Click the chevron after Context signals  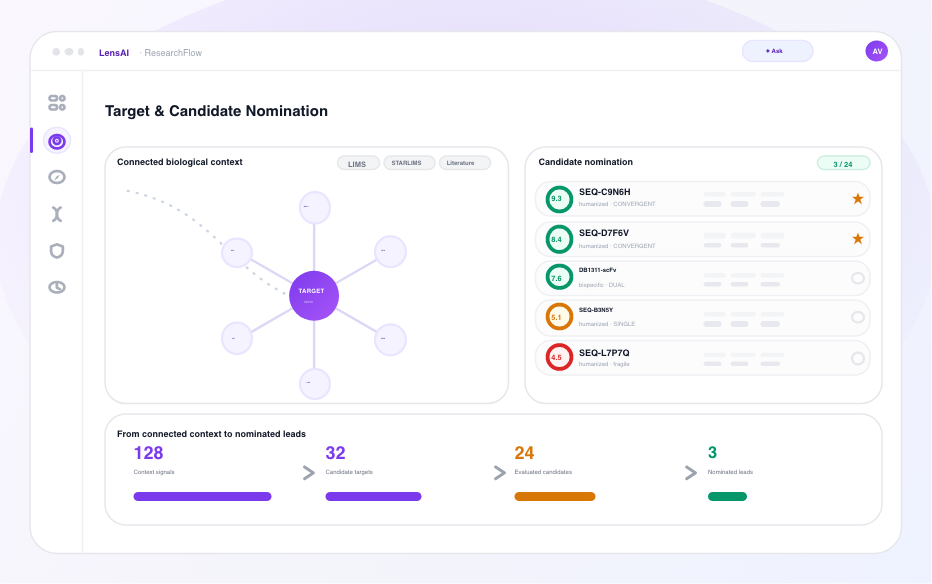tap(308, 473)
